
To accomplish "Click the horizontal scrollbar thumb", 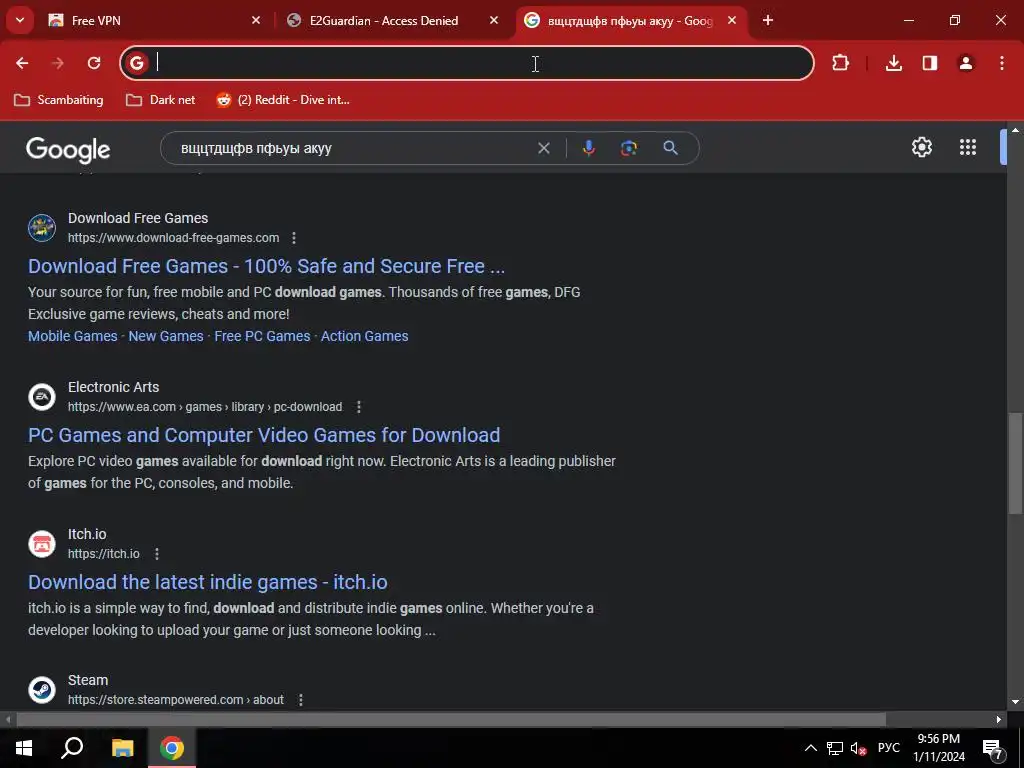I will pos(451,720).
